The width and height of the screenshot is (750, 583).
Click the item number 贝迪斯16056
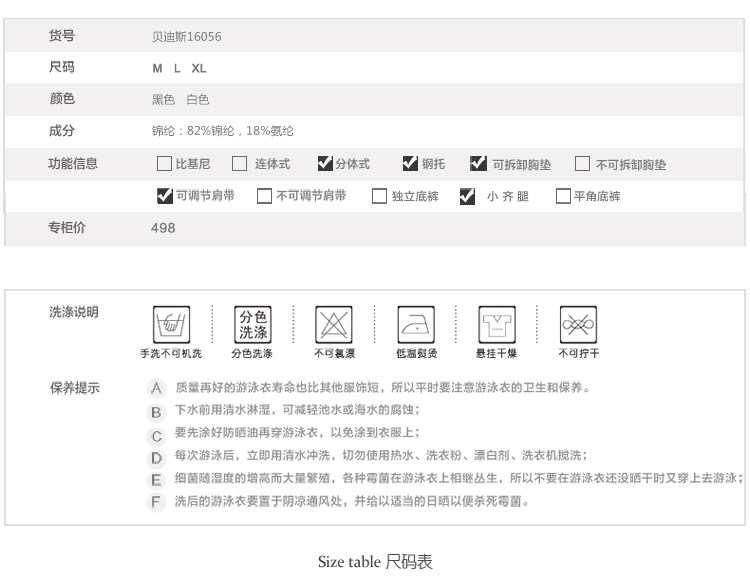click(187, 37)
